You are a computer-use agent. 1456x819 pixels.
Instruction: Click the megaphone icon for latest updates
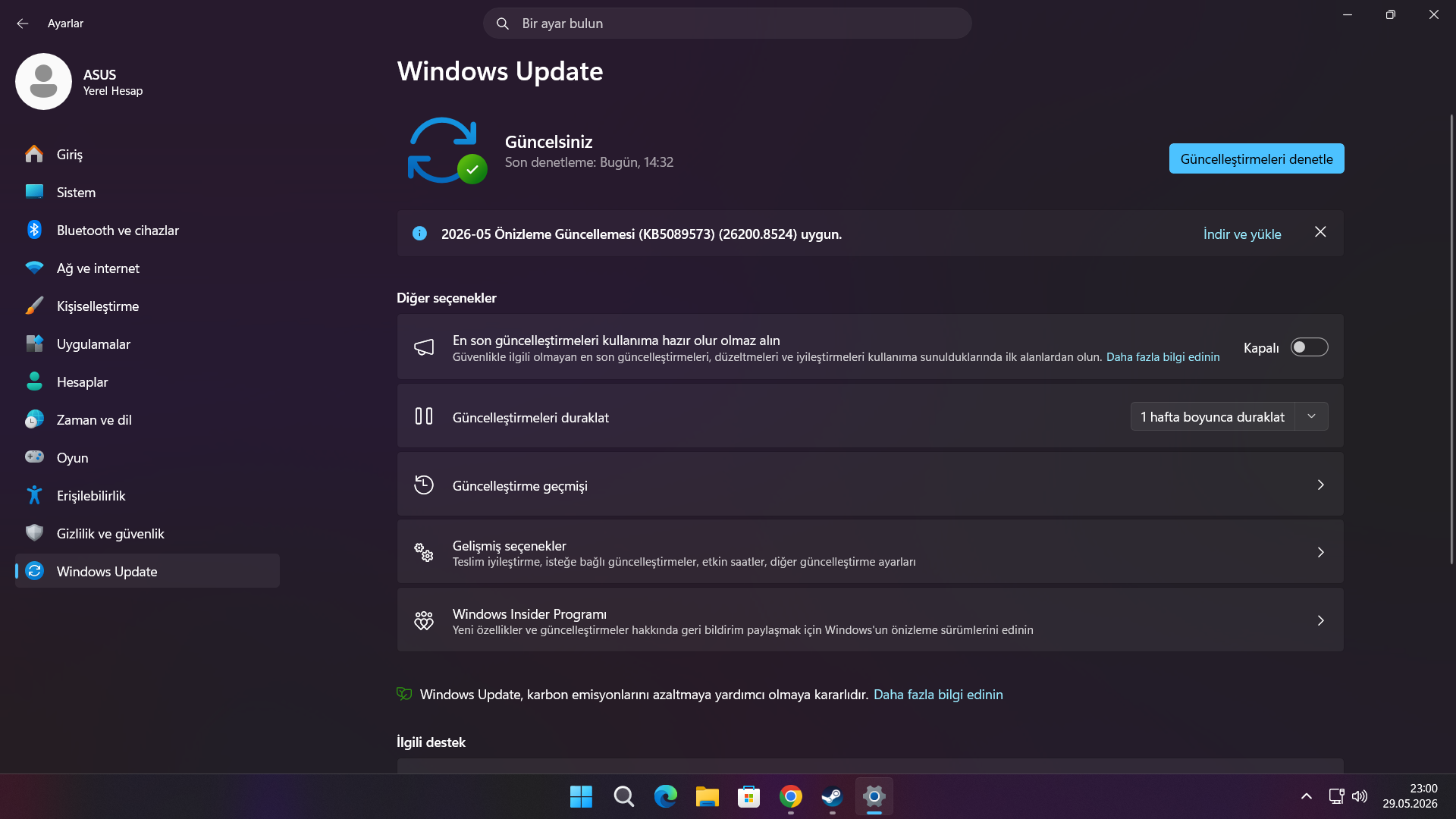(424, 347)
